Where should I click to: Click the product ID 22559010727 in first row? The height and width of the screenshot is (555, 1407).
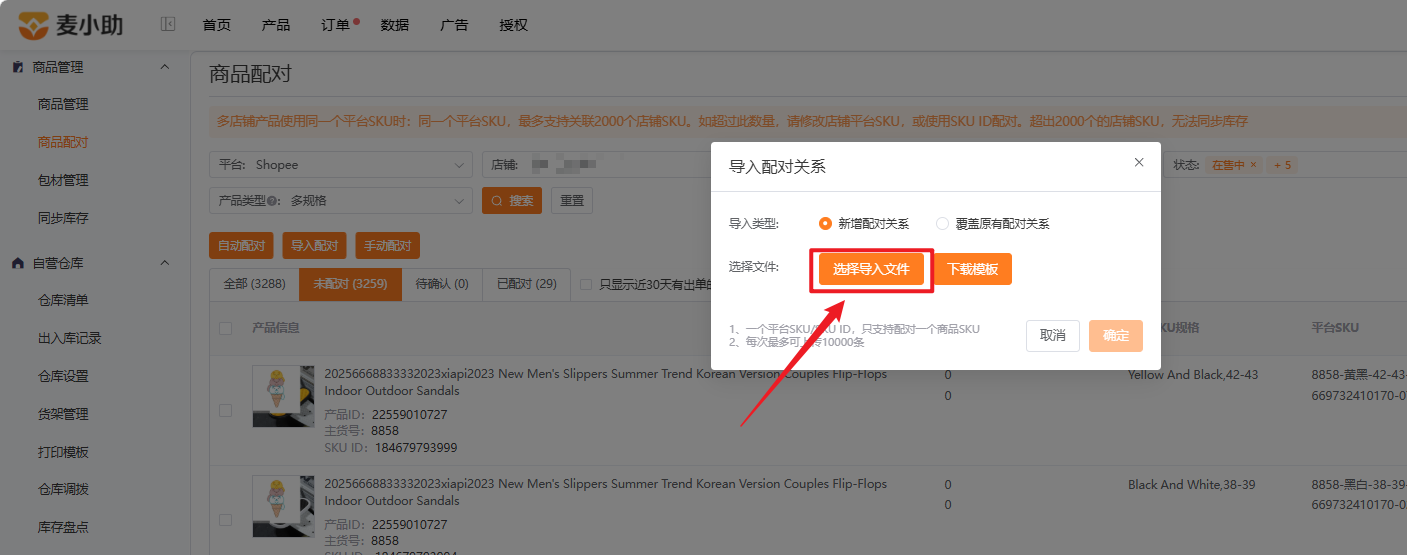coord(409,414)
